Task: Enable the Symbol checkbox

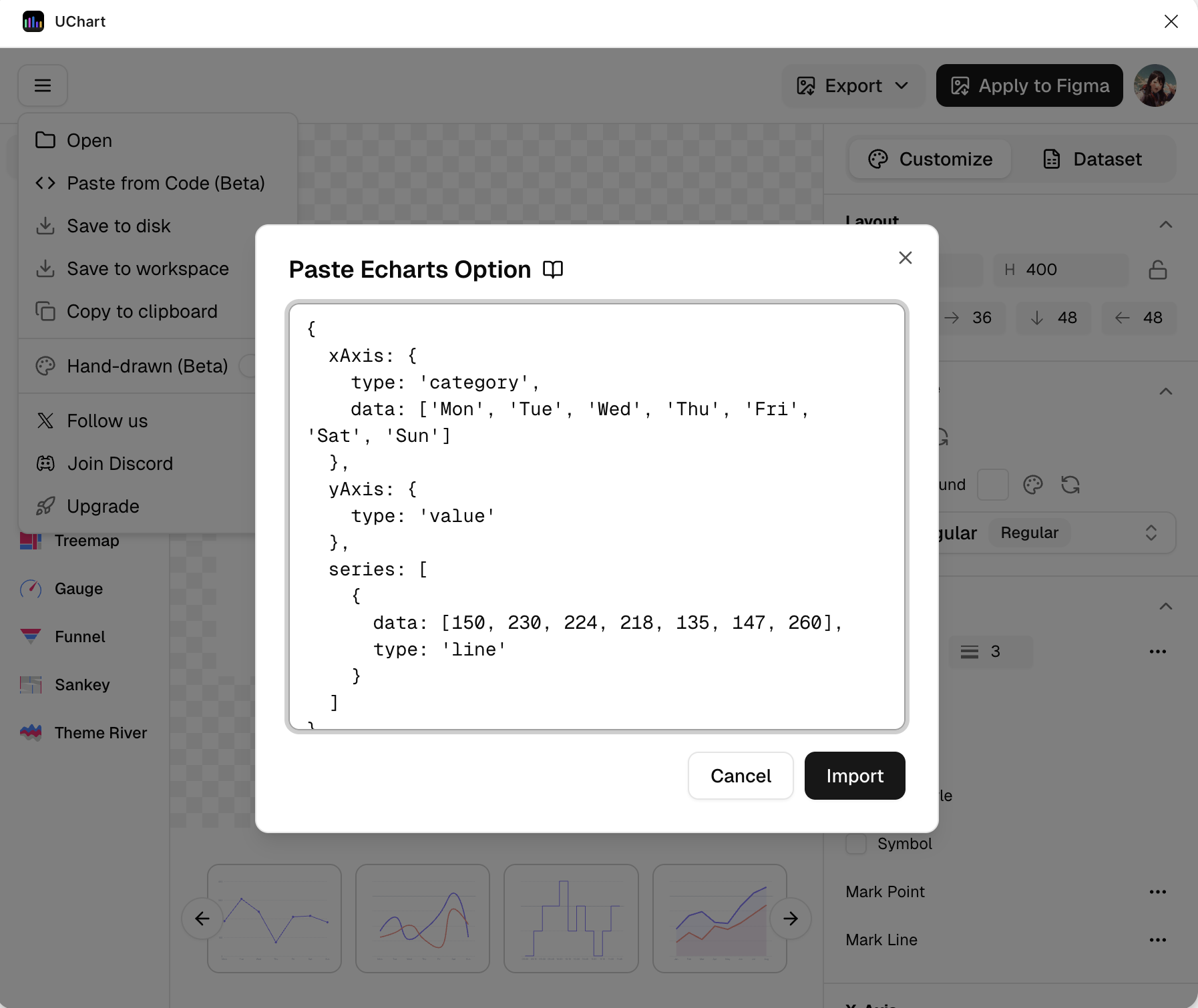Action: click(x=856, y=844)
